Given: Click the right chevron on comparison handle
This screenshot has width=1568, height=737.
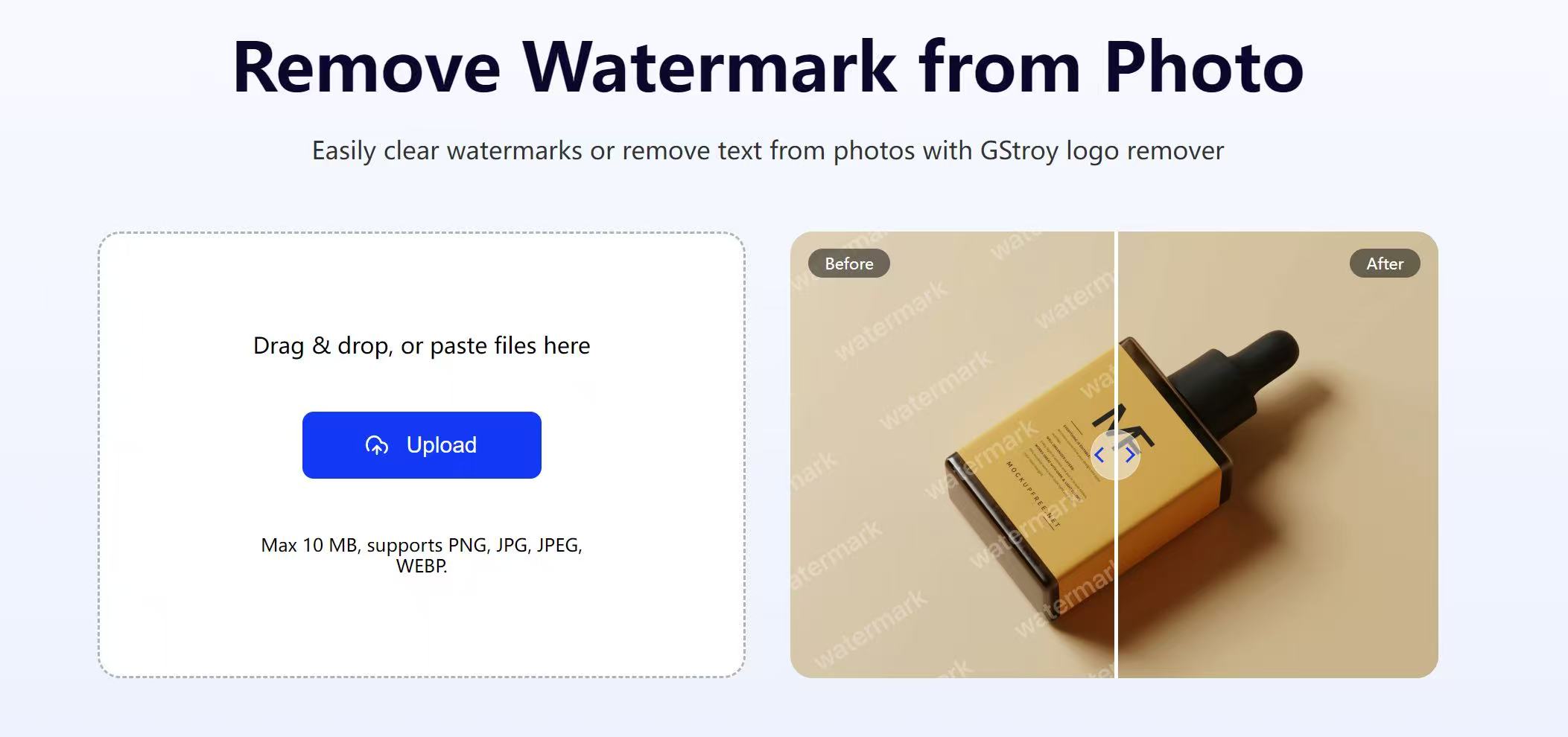Looking at the screenshot, I should [1130, 454].
